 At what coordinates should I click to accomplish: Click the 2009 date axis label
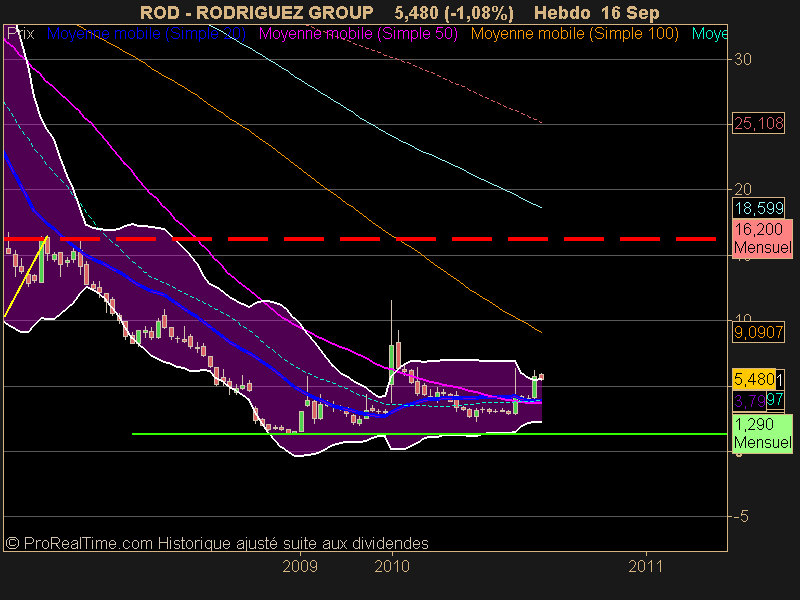tap(300, 566)
